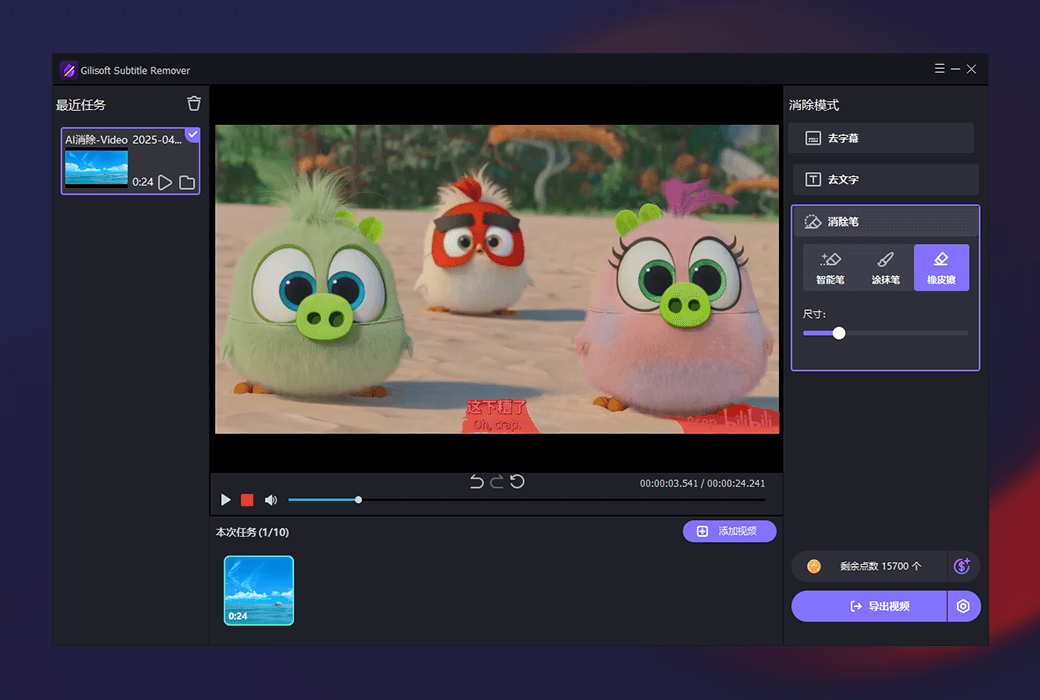Select the 去字幕 removal mode

[881, 138]
